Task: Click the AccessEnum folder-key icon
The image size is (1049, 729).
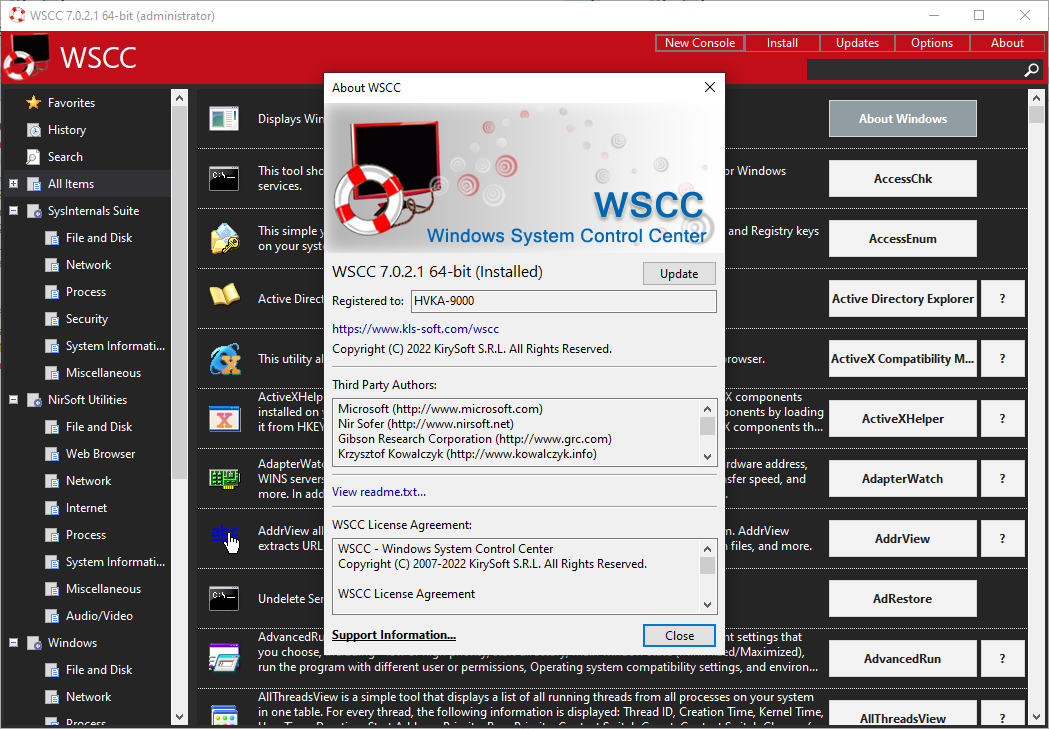Action: [225, 238]
